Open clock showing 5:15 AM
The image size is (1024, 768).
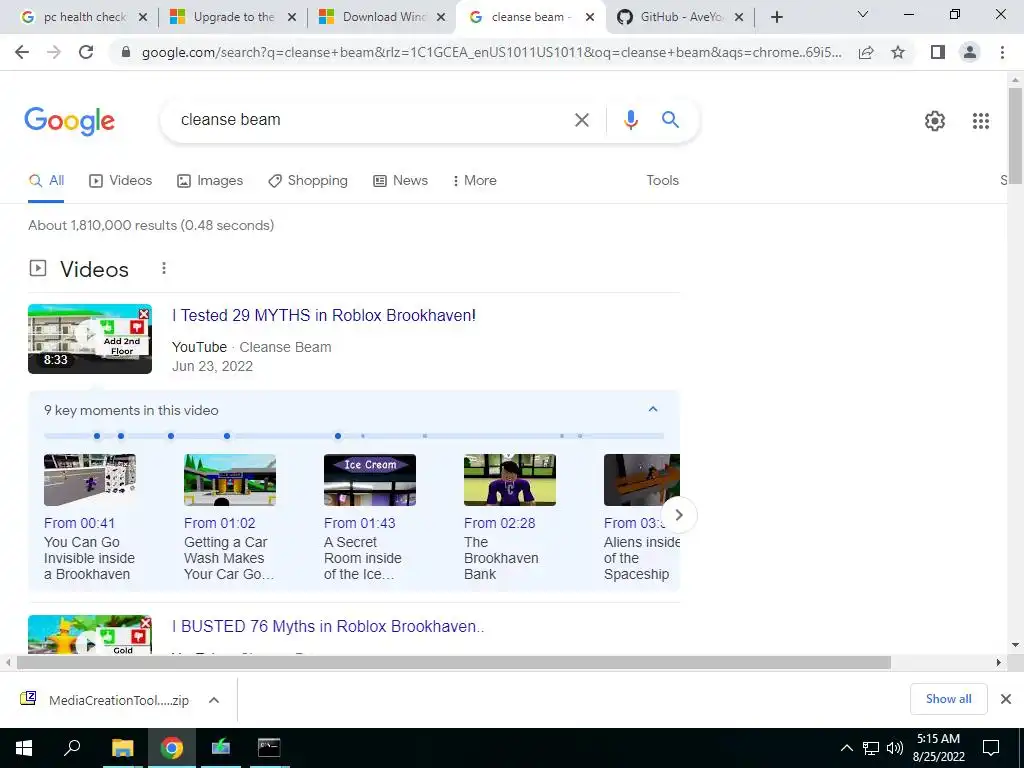point(938,748)
